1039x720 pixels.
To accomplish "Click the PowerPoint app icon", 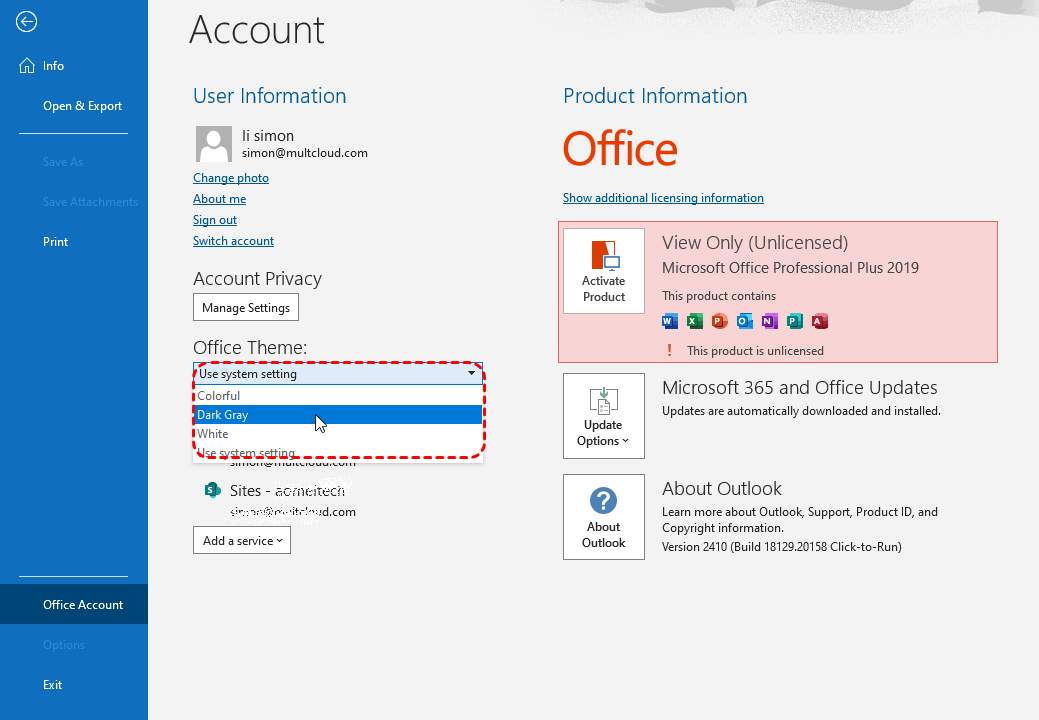I will point(720,322).
